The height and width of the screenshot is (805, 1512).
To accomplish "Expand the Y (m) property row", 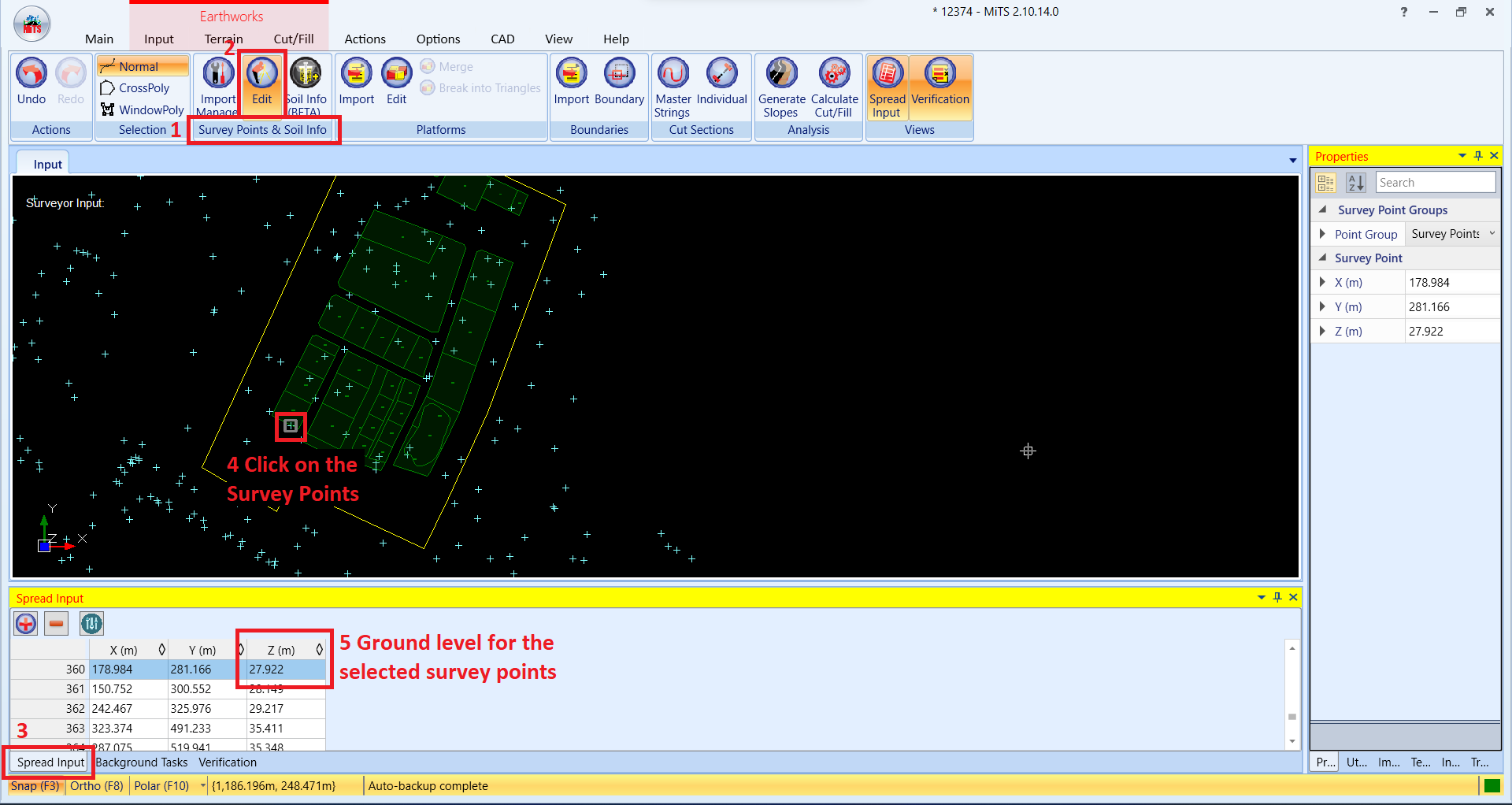I will (x=1322, y=306).
